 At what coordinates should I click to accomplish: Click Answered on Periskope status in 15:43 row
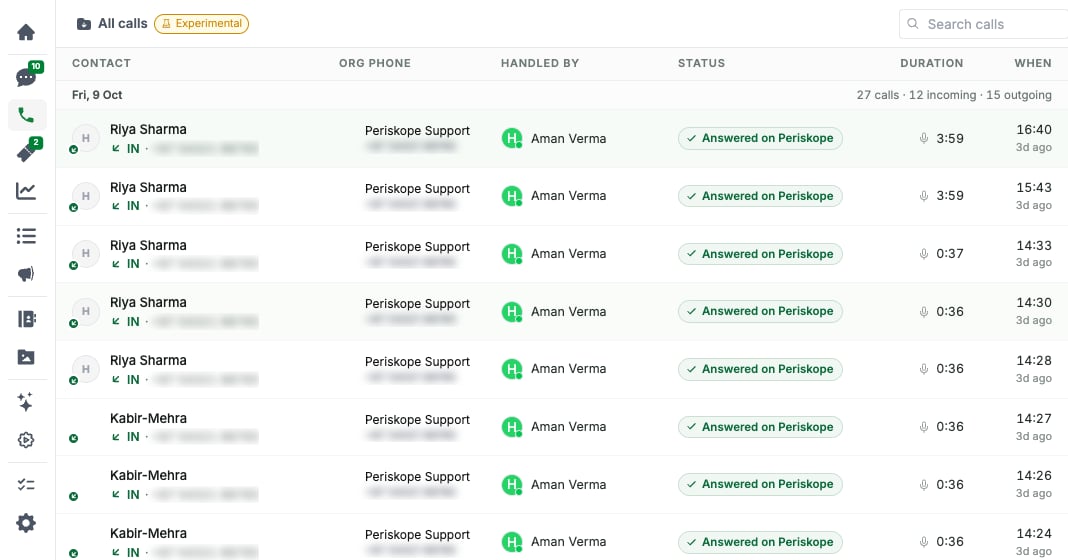click(760, 196)
